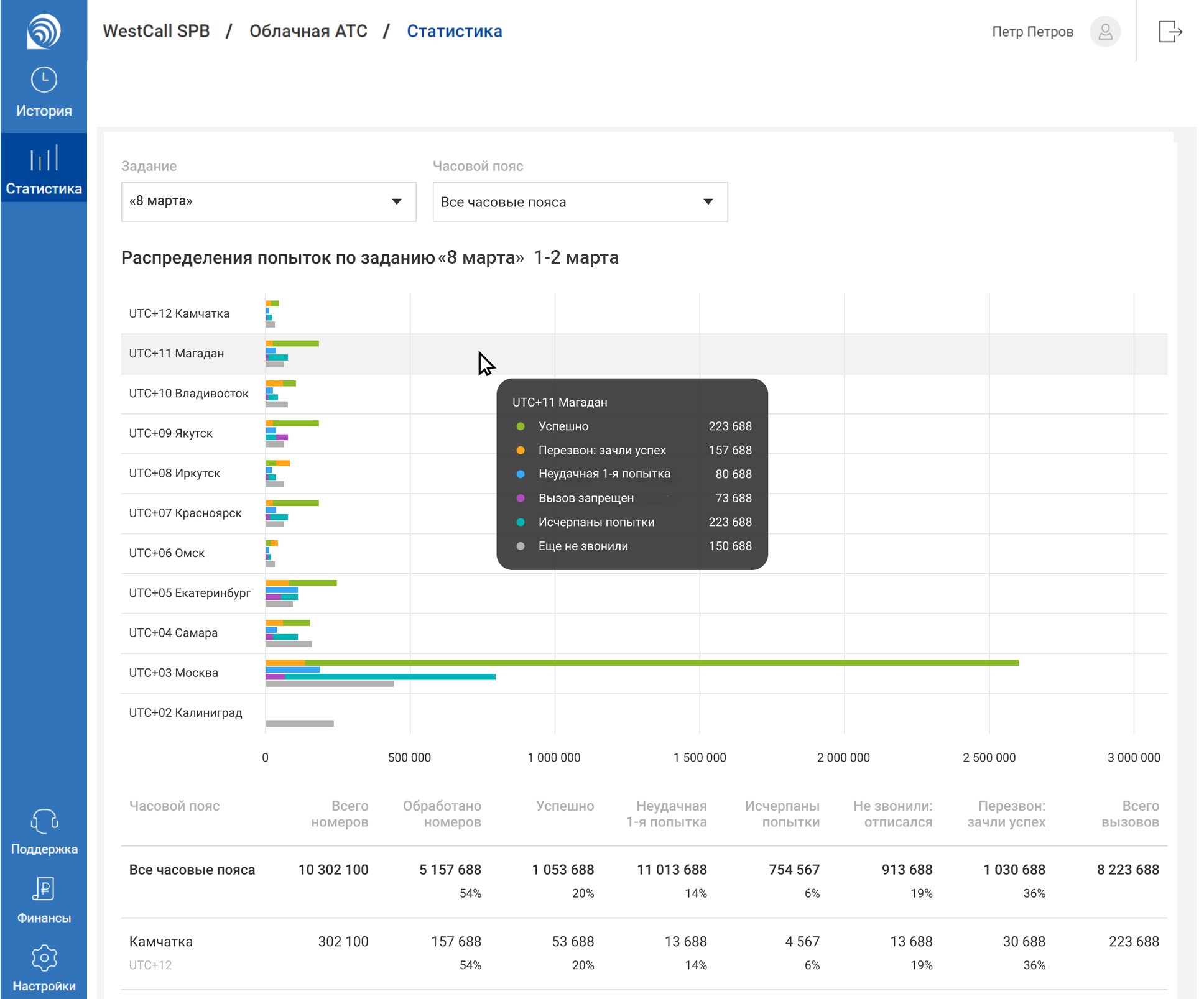Select UTC+09 Якутск chart row
Viewport: 1204px width, 999px height.
(644, 433)
